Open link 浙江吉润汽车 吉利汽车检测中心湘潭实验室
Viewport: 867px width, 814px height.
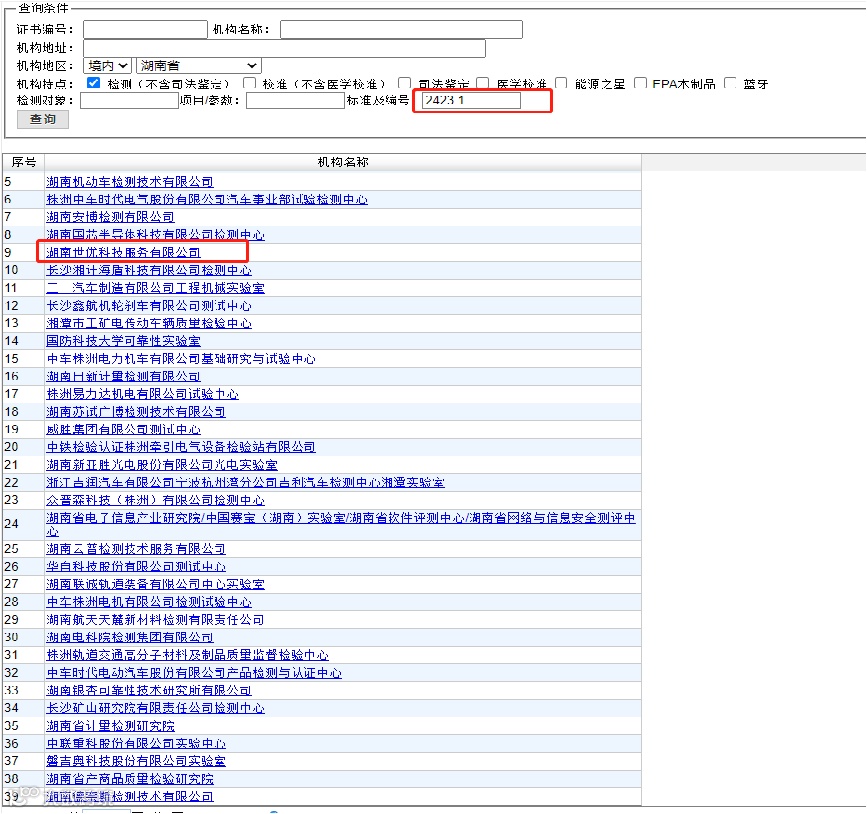(246, 483)
